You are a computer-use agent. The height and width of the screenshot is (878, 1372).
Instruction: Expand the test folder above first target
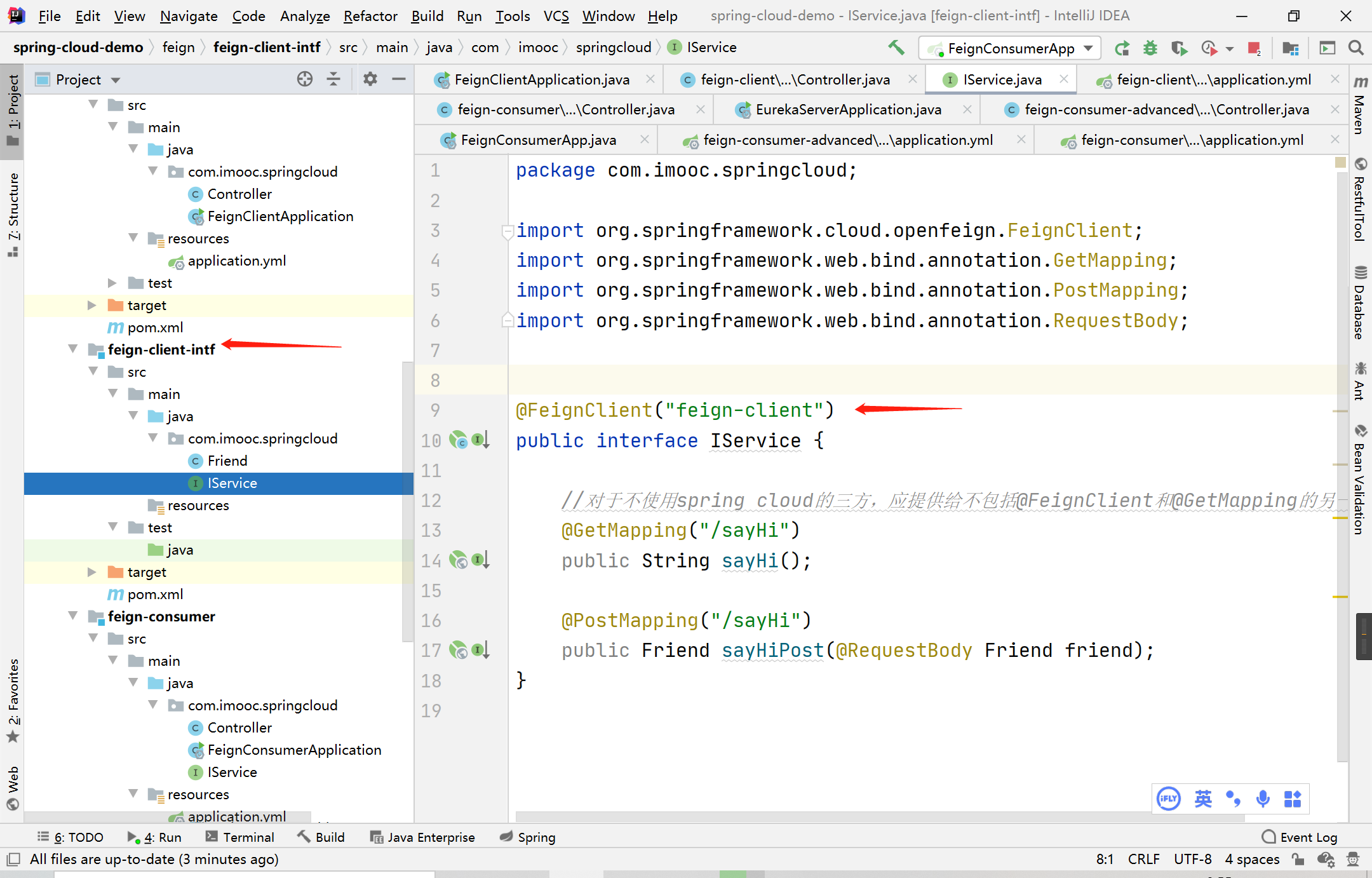[x=112, y=283]
